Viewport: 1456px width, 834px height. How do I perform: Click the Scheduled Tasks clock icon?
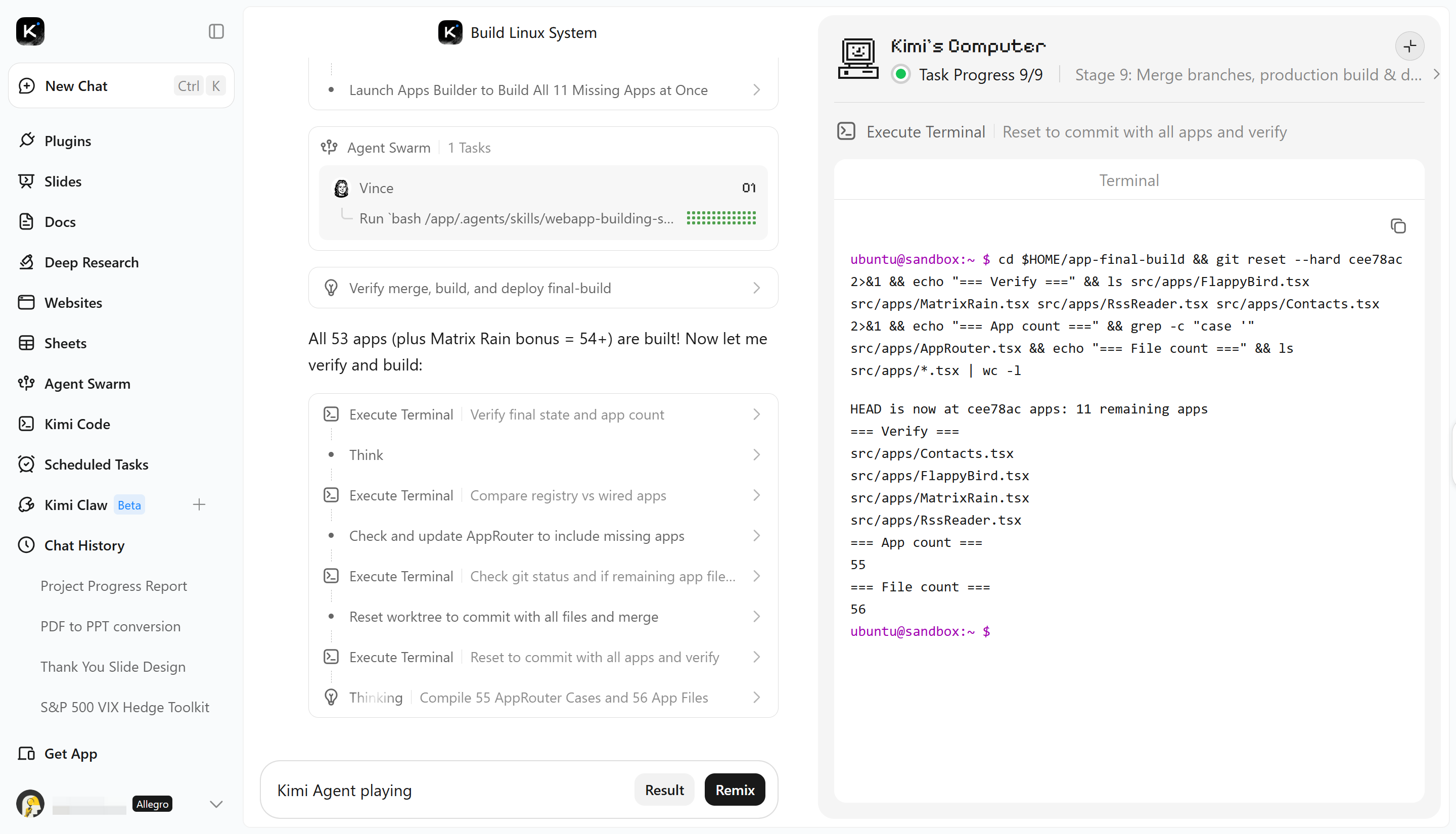tap(26, 464)
